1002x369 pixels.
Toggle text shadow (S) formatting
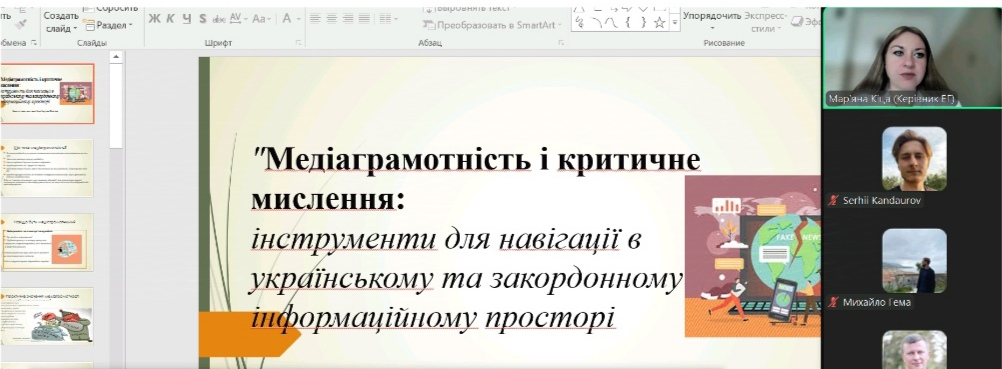pos(203,19)
